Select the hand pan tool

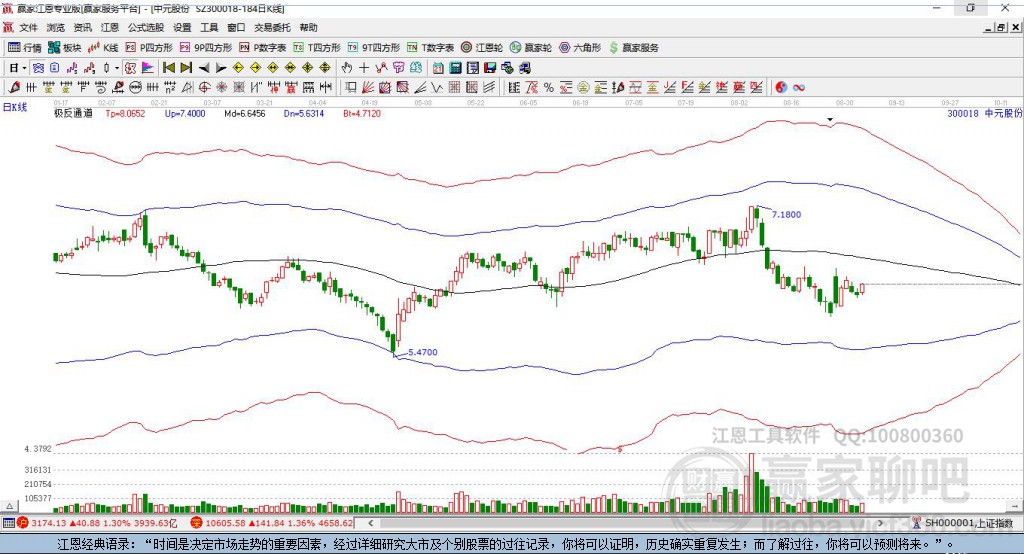coord(347,68)
